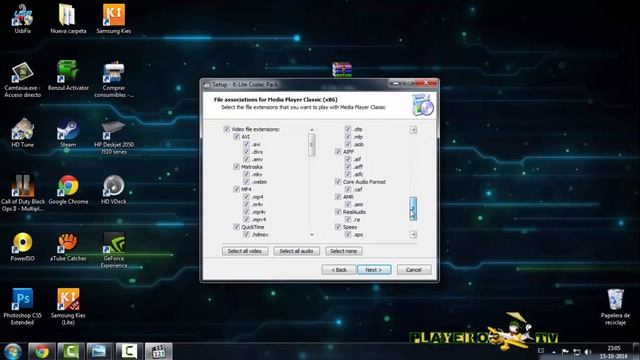640x360 pixels.
Task: Select the Comprar consumibles printer icon
Action: [x=114, y=80]
